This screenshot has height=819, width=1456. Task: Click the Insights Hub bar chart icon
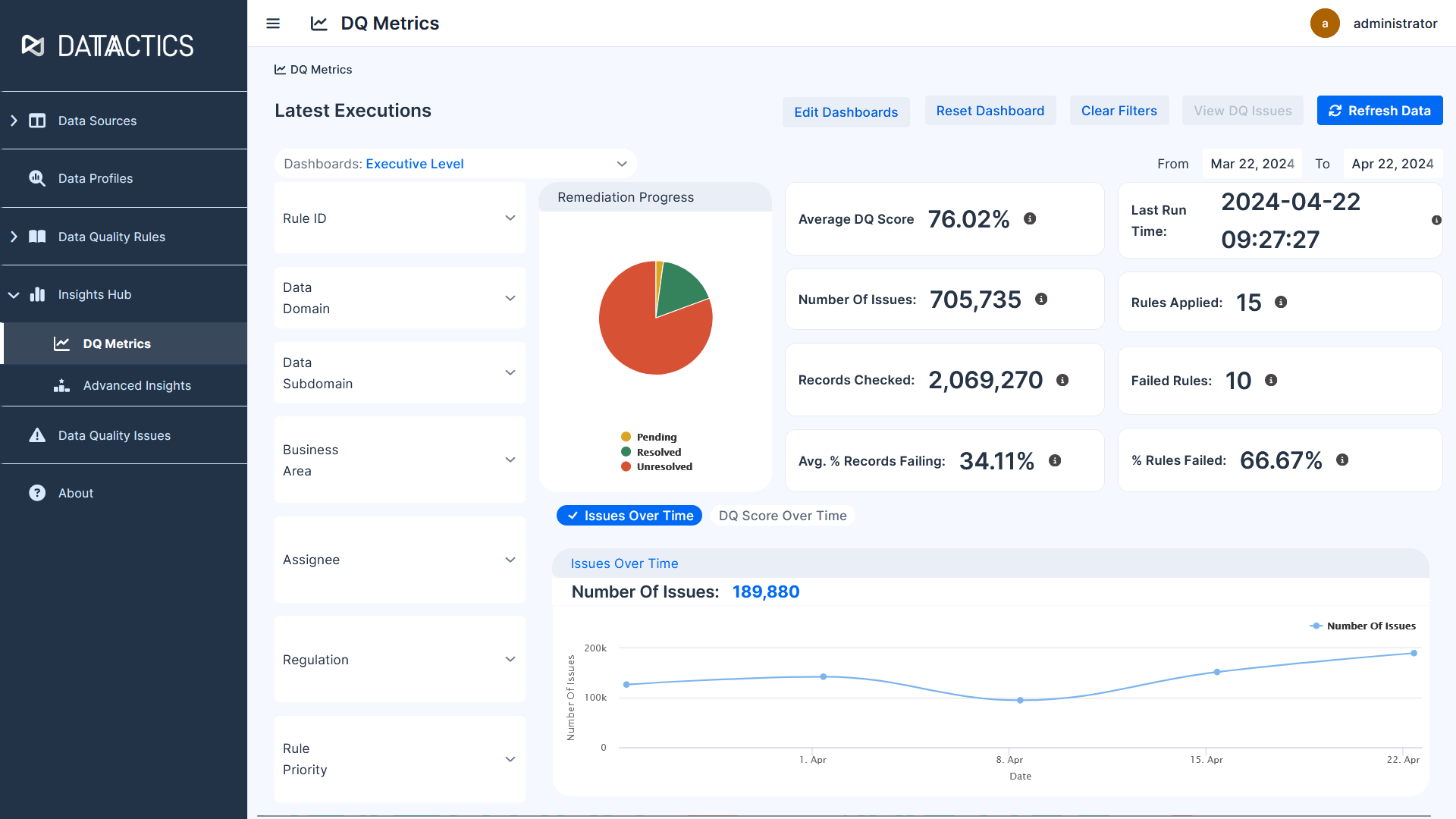click(37, 294)
